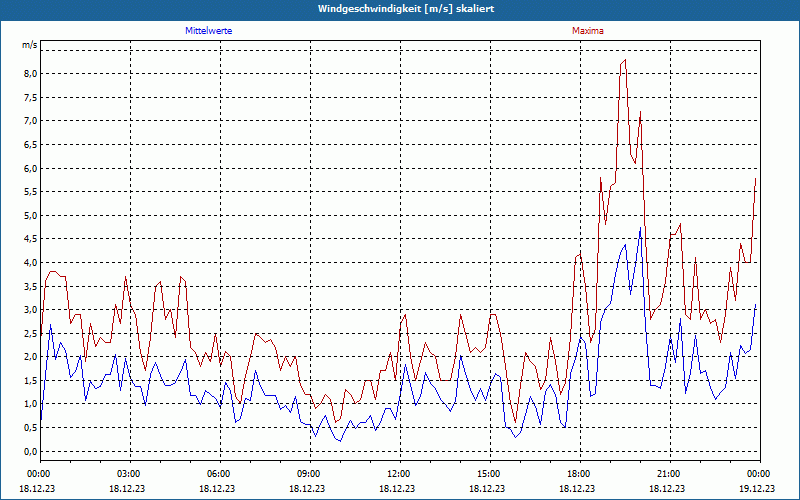Click the 5,5 y-axis value
This screenshot has height=500, width=800.
click(31, 192)
